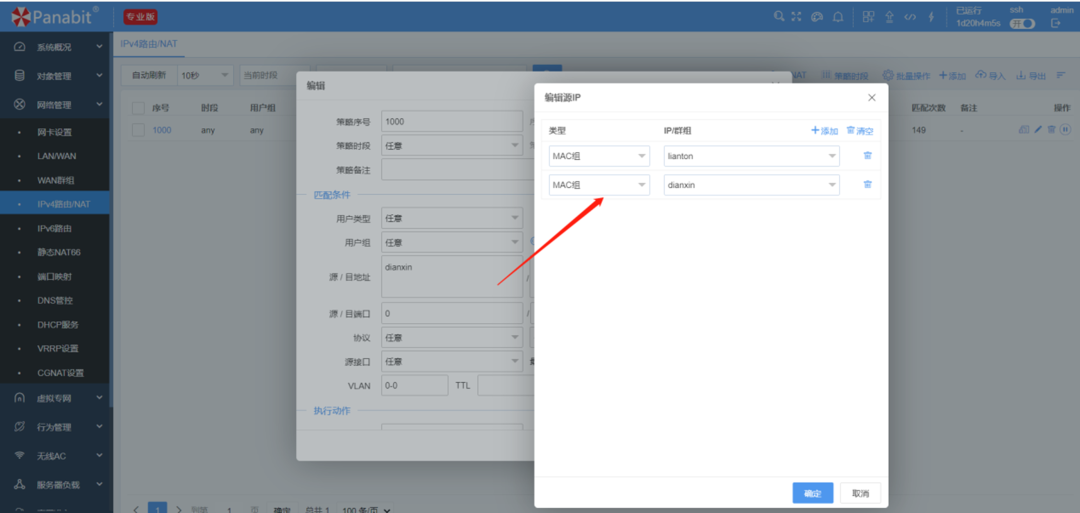Click the 策略时段 toolbar item
1080x513 pixels.
[x=845, y=75]
